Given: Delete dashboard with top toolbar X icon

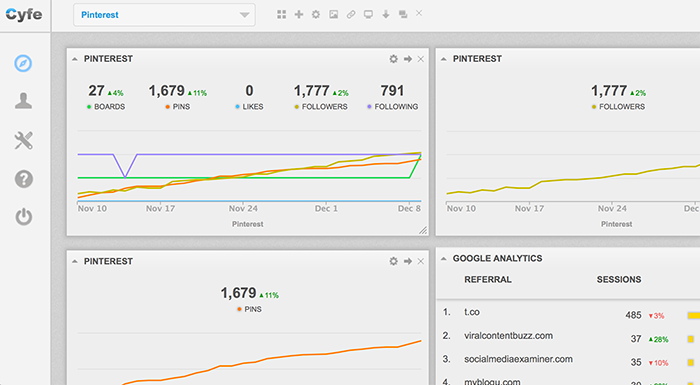Looking at the screenshot, I should [x=419, y=13].
